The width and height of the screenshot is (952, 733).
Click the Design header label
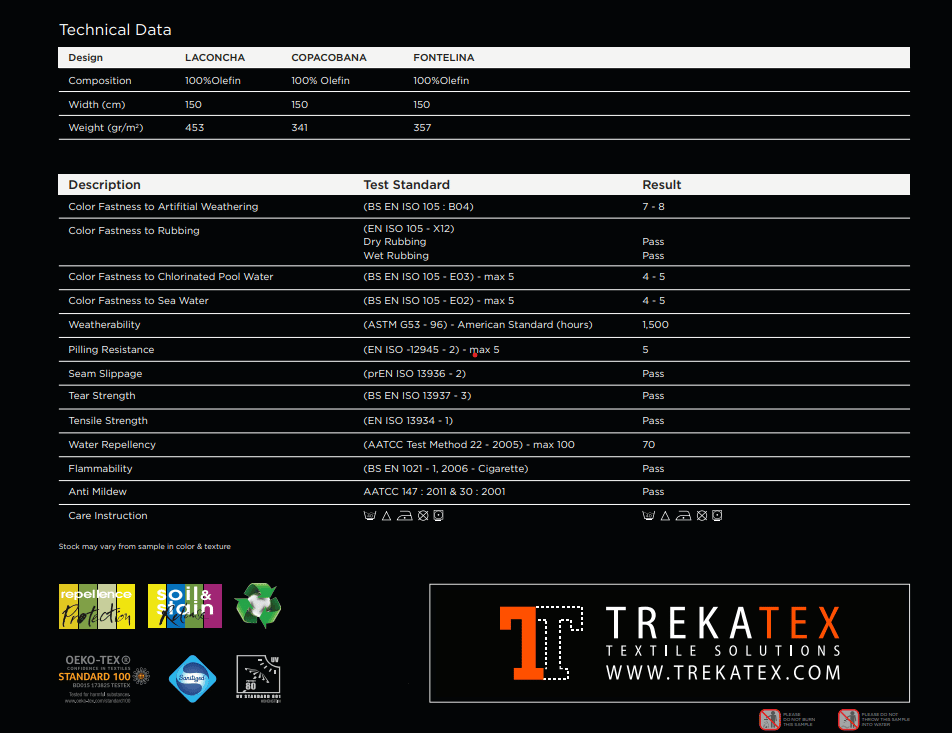(x=86, y=58)
